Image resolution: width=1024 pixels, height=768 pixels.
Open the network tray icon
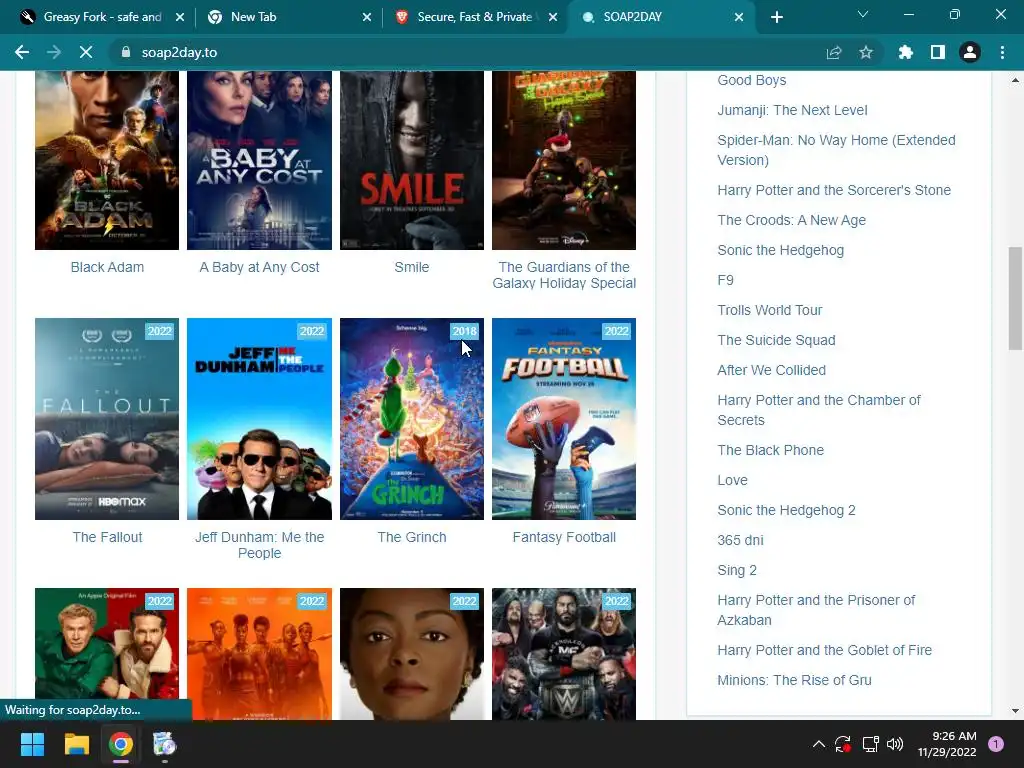(870, 744)
